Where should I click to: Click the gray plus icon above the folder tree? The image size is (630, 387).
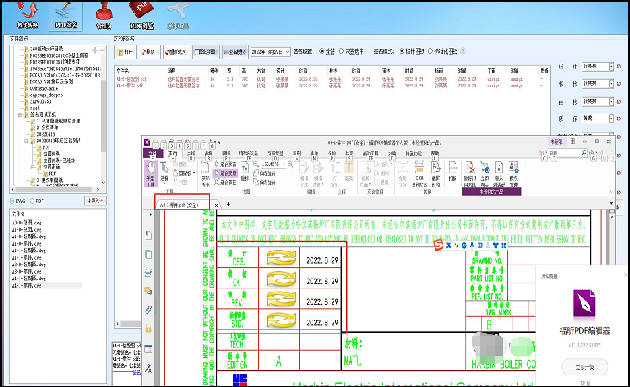(x=95, y=50)
